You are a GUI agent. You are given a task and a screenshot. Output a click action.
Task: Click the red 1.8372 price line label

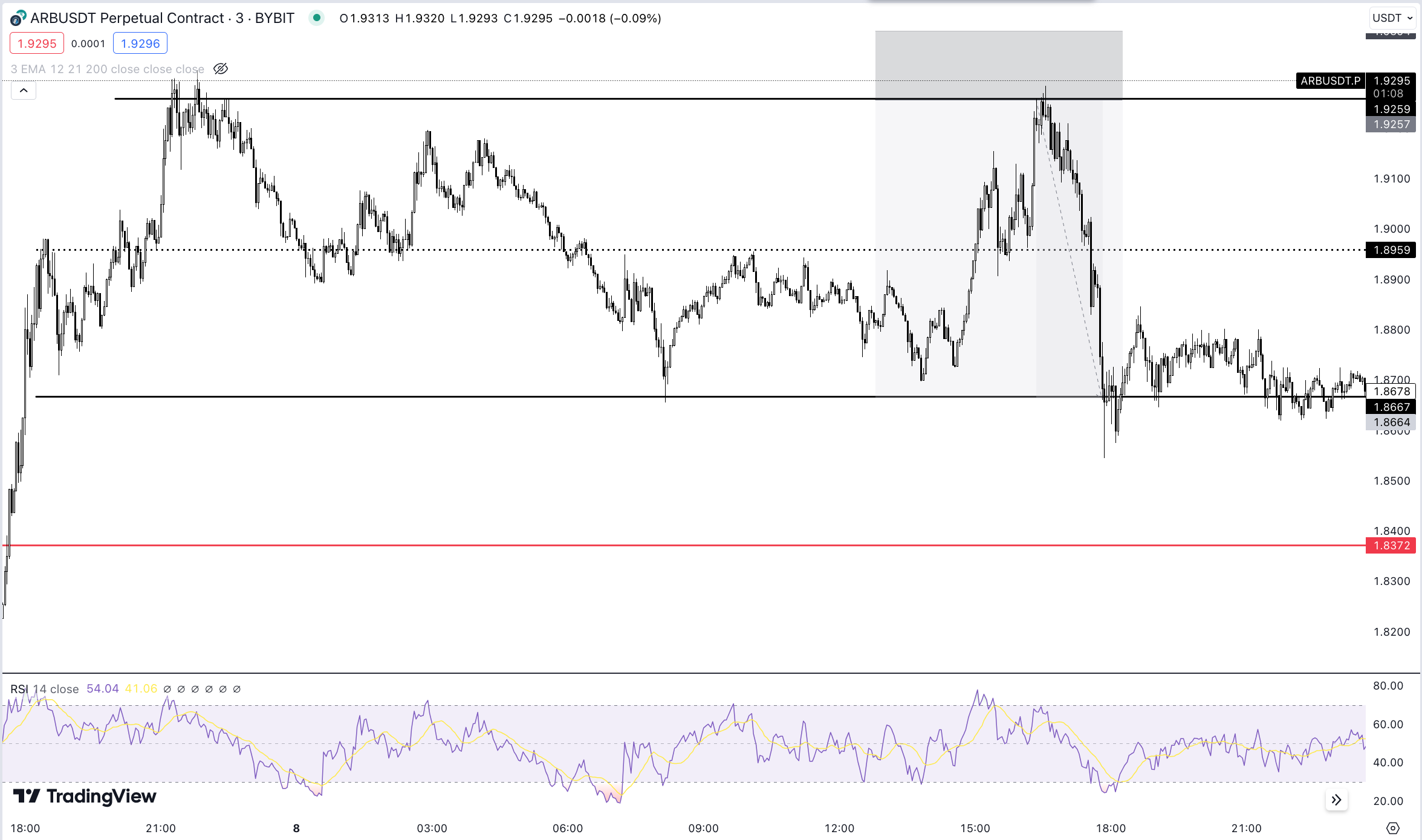click(1391, 546)
